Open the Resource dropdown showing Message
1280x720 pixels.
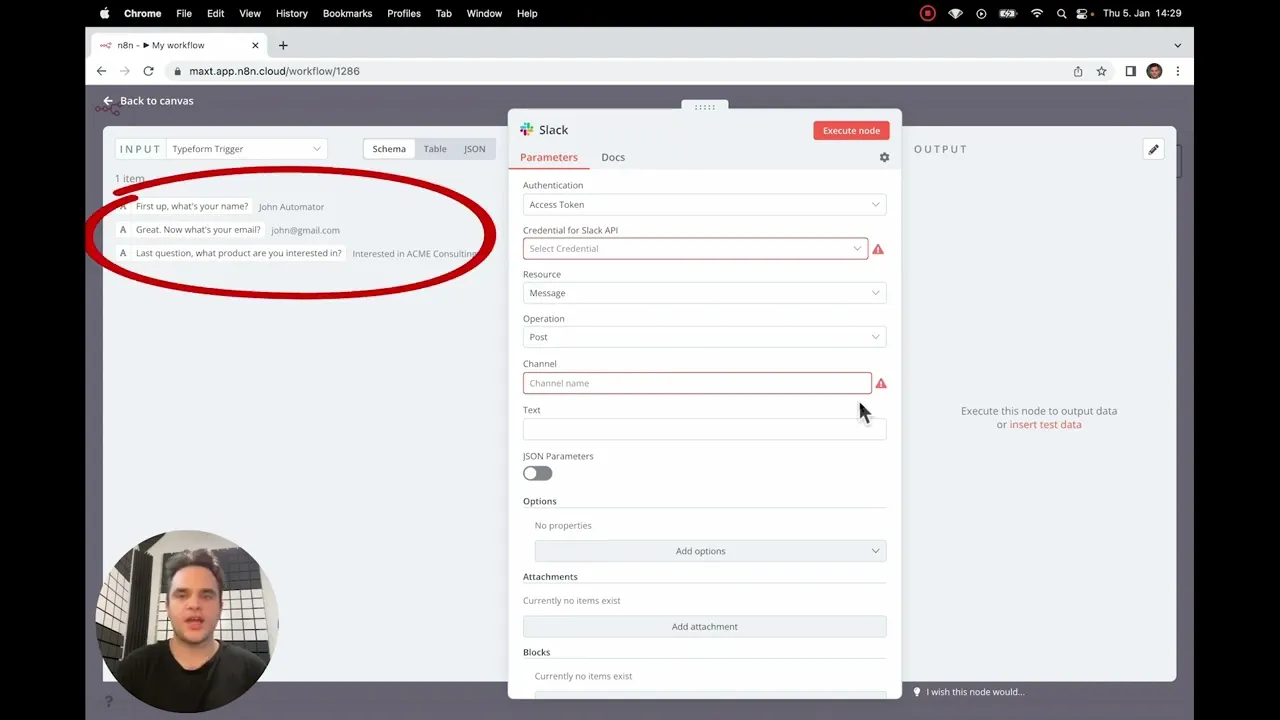coord(704,293)
